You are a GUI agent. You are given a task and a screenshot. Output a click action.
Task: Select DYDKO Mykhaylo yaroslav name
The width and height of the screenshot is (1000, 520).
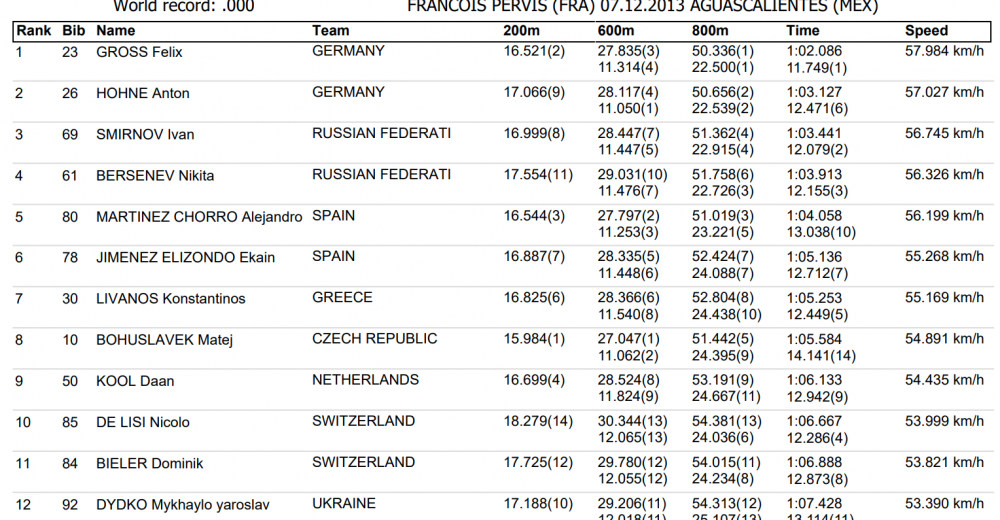(x=182, y=505)
